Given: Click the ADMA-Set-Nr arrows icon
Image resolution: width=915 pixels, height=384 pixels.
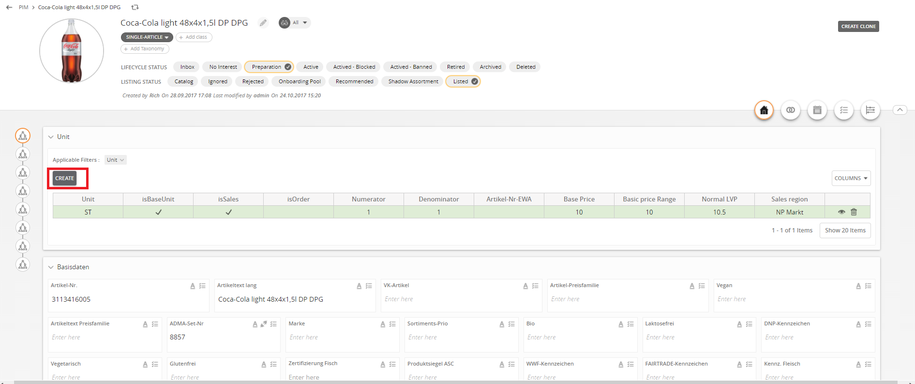Looking at the screenshot, I should tap(263, 324).
